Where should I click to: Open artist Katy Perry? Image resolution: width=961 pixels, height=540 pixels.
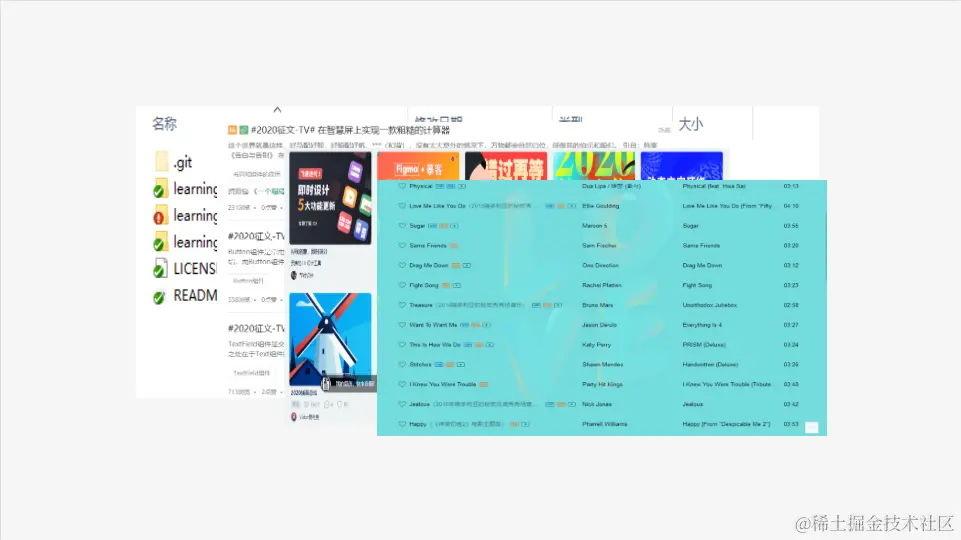(x=596, y=344)
